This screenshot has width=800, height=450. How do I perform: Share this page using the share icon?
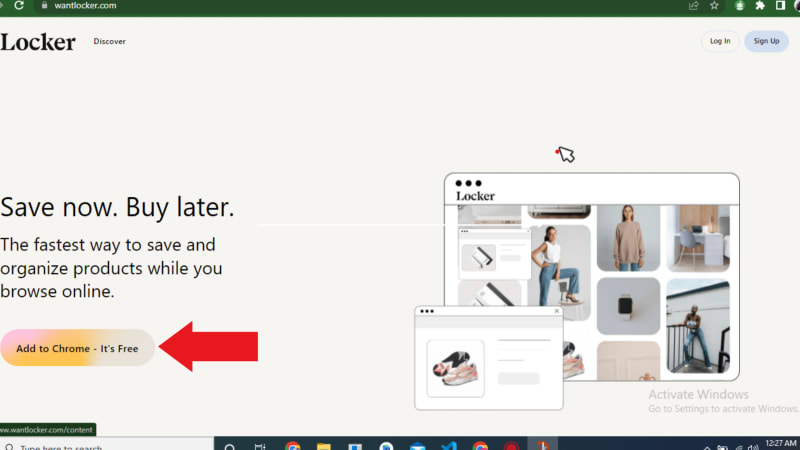coord(693,6)
